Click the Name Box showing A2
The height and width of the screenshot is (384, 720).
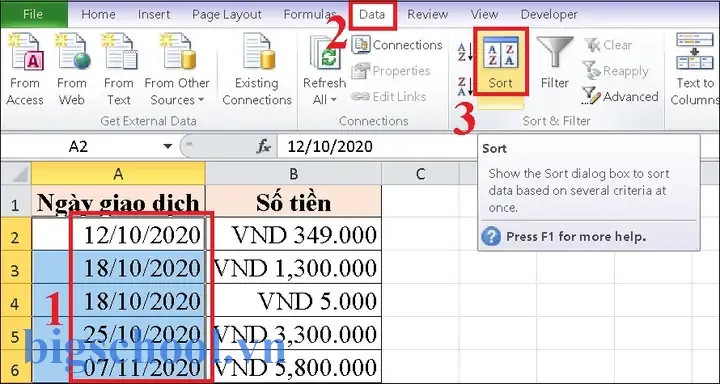click(x=78, y=147)
